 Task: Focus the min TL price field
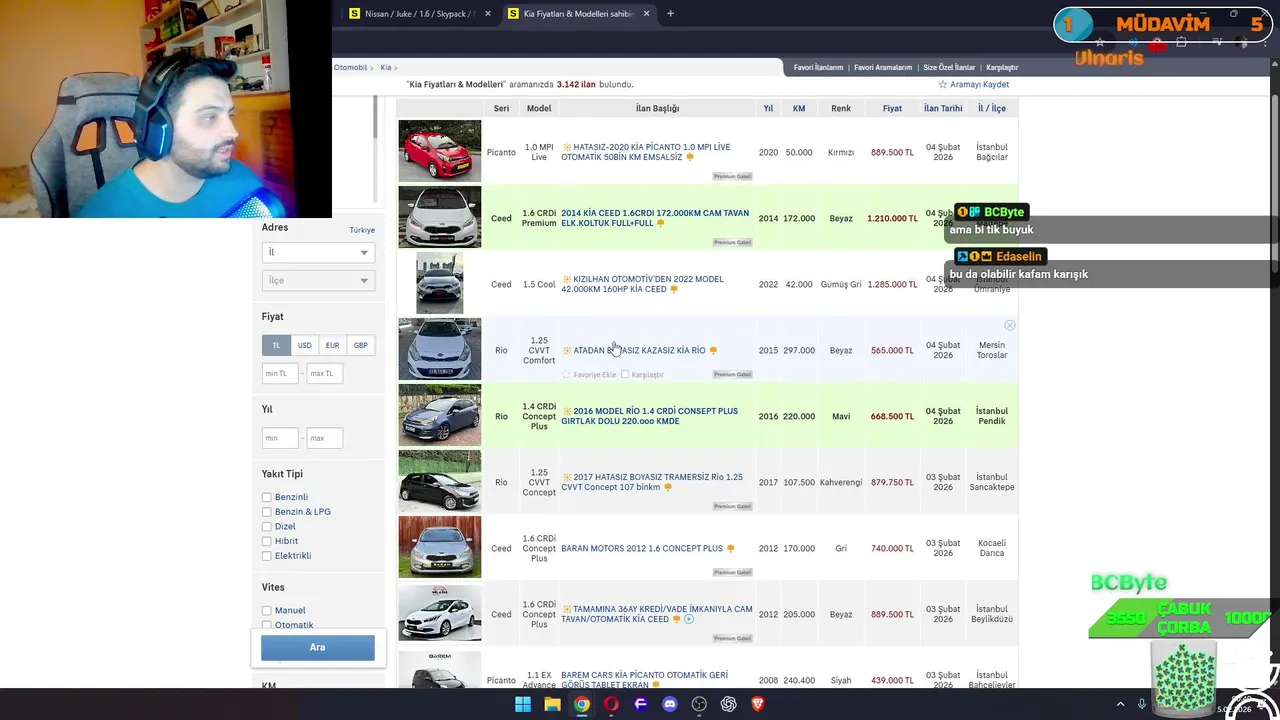click(280, 373)
